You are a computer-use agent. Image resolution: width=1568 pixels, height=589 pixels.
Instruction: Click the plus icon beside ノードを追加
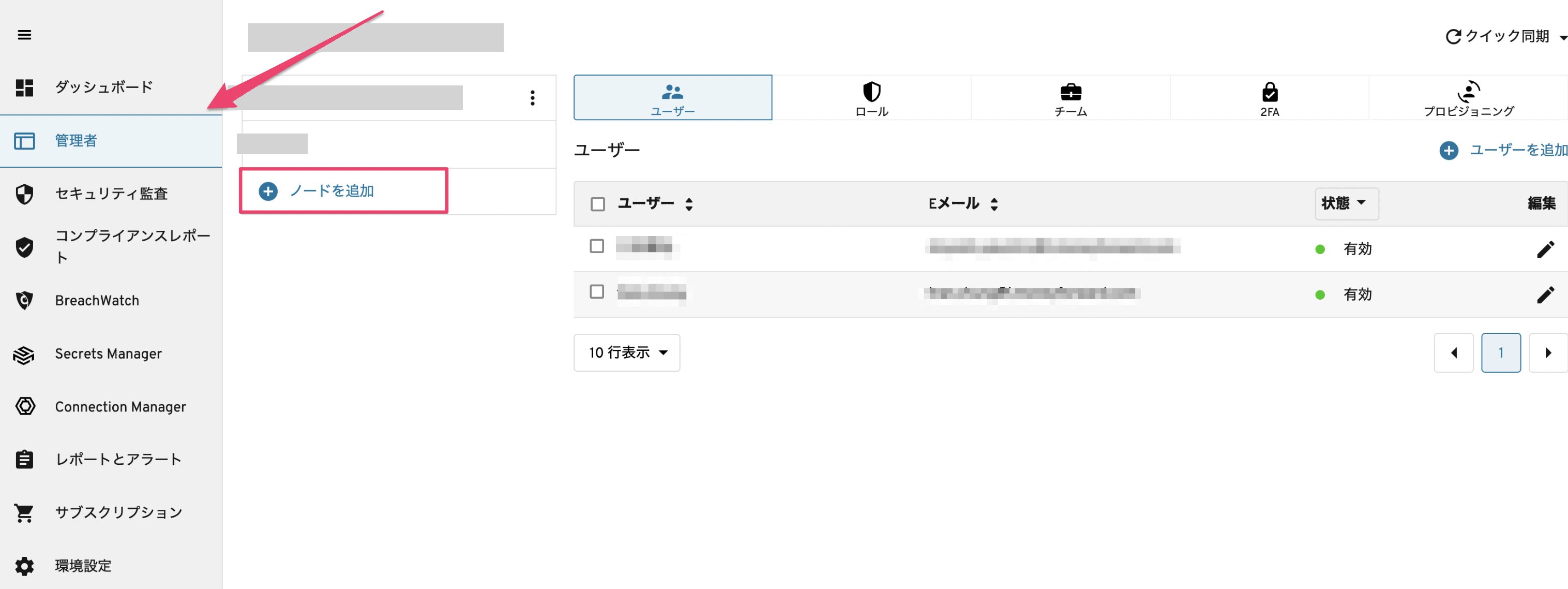pyautogui.click(x=268, y=192)
